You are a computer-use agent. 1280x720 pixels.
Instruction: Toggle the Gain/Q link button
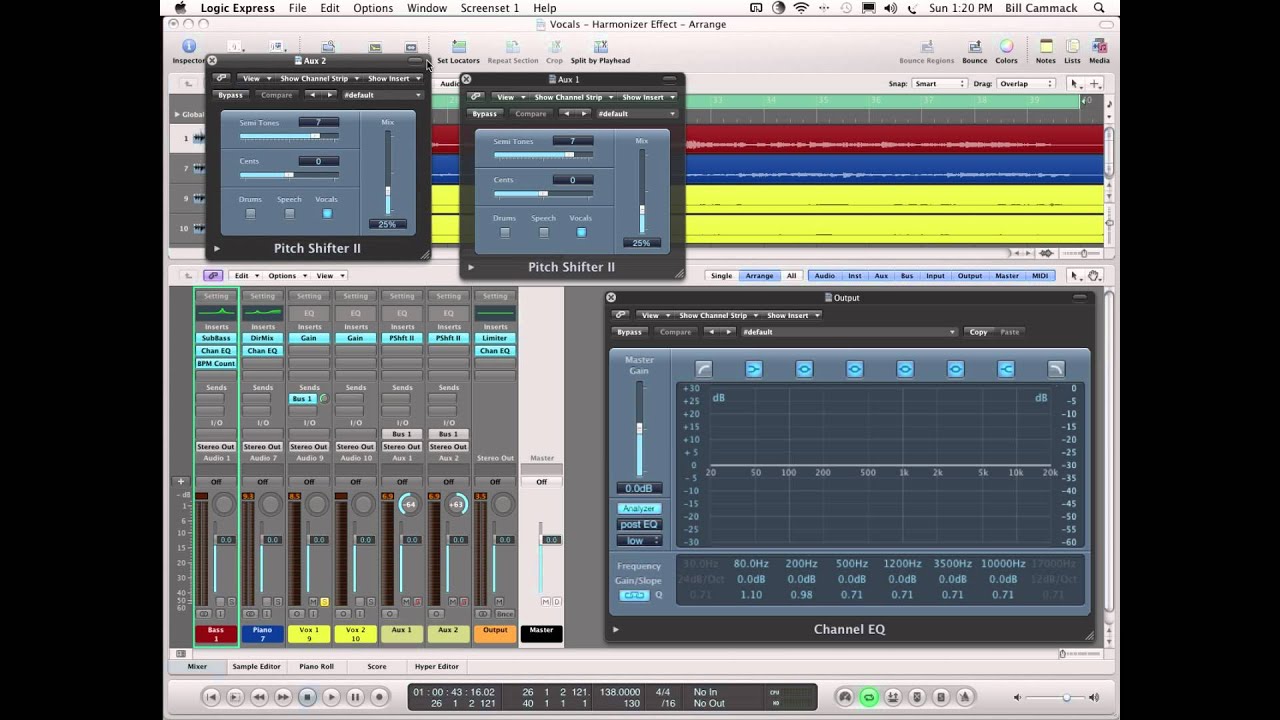[634, 595]
